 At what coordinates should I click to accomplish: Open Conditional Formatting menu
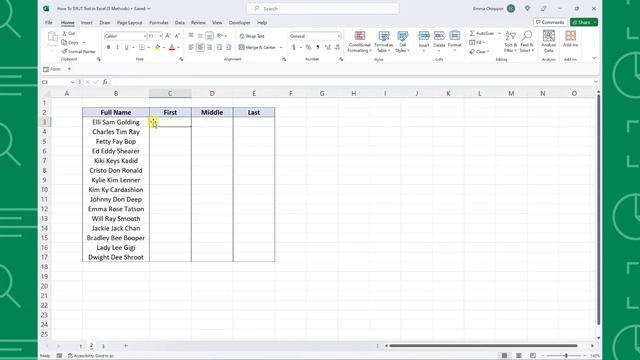click(359, 41)
